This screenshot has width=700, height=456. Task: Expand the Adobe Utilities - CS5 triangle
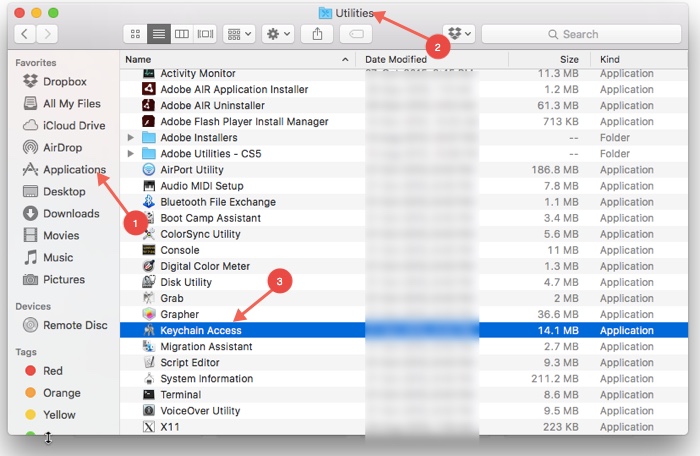[130, 154]
